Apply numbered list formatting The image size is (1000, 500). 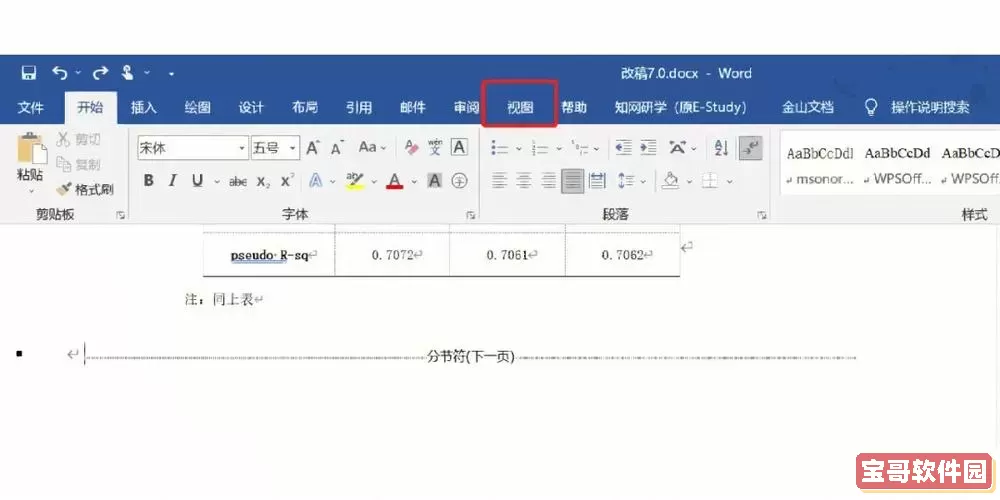point(540,149)
